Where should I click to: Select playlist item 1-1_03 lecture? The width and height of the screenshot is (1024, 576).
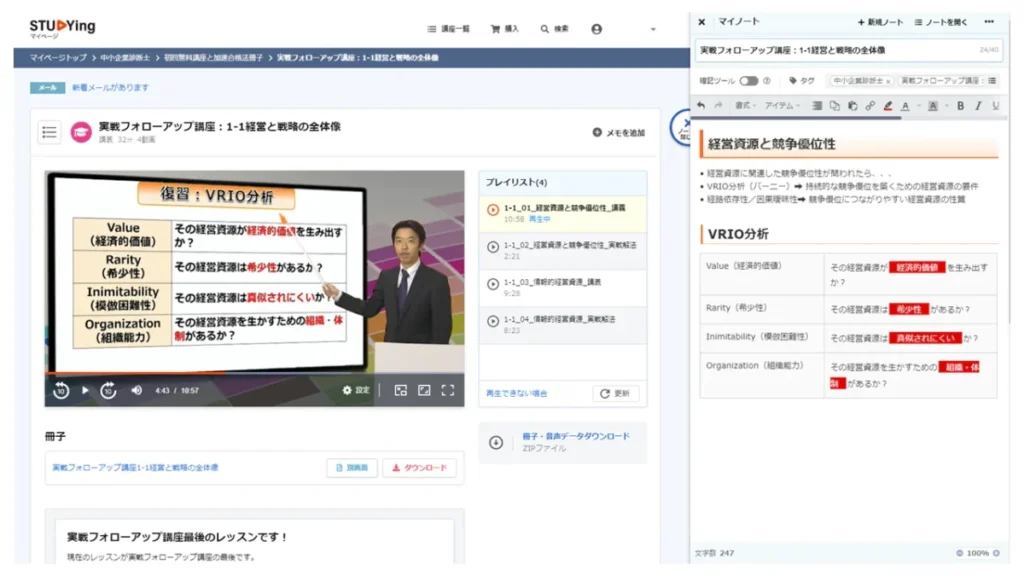(x=563, y=288)
